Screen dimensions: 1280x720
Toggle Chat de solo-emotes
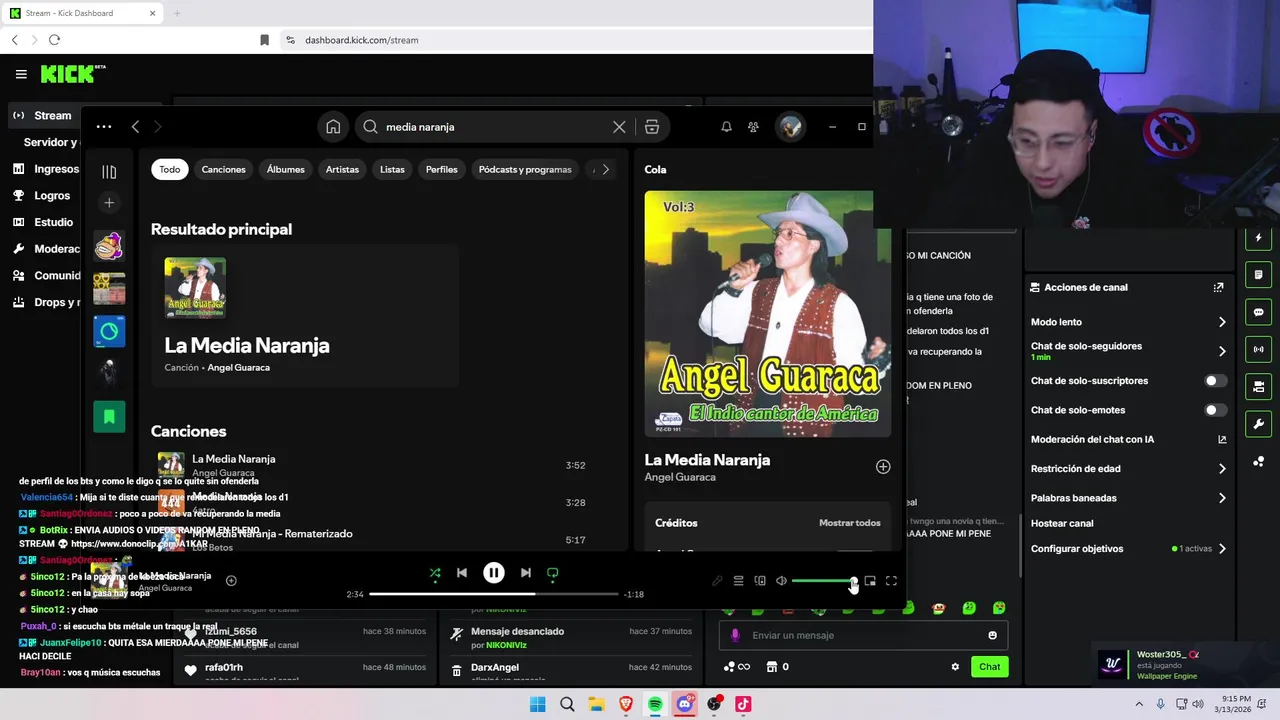1214,410
